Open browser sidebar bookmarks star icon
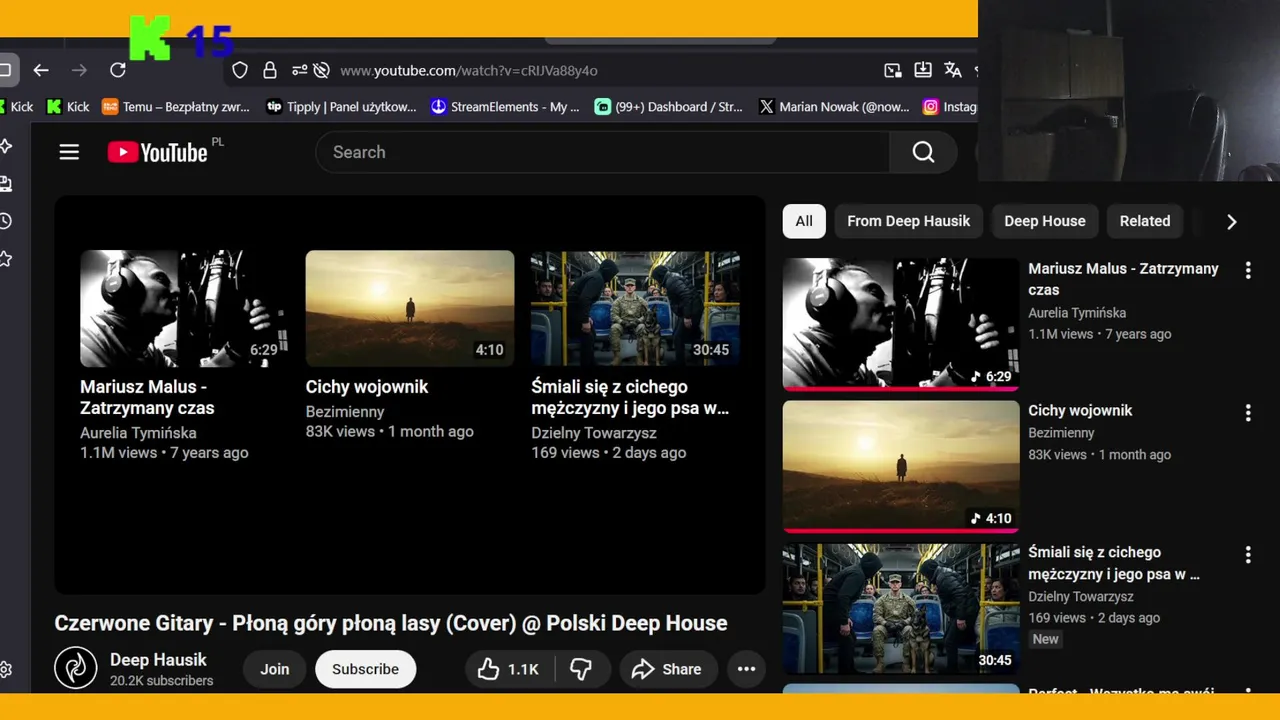 (x=5, y=259)
